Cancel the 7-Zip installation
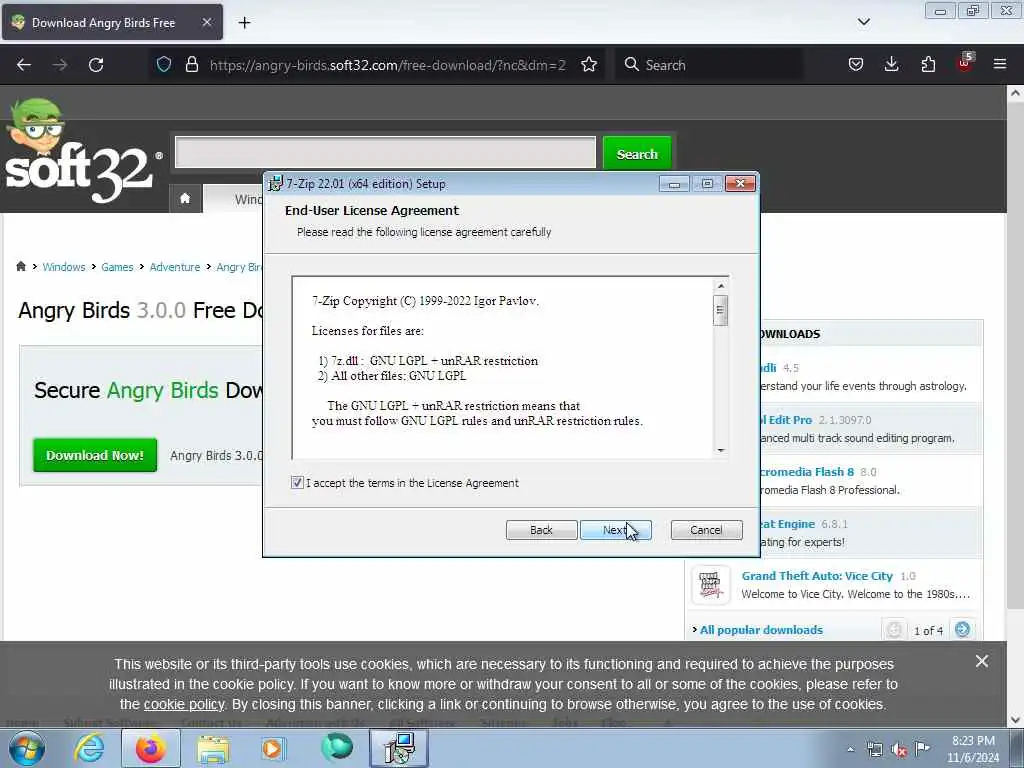Screen dimensions: 1024x768 tap(706, 530)
